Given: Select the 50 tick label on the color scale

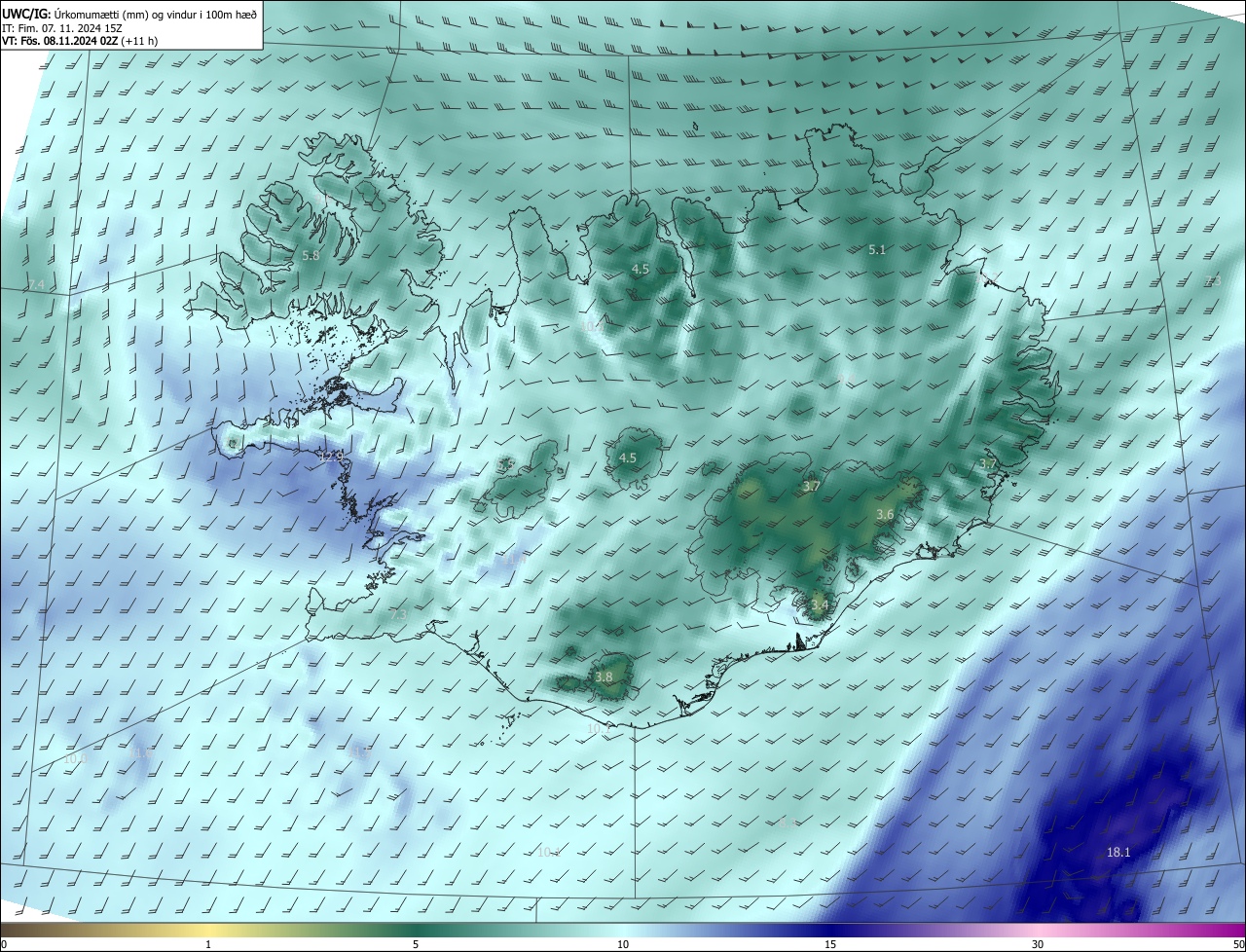Looking at the screenshot, I should 1238,944.
